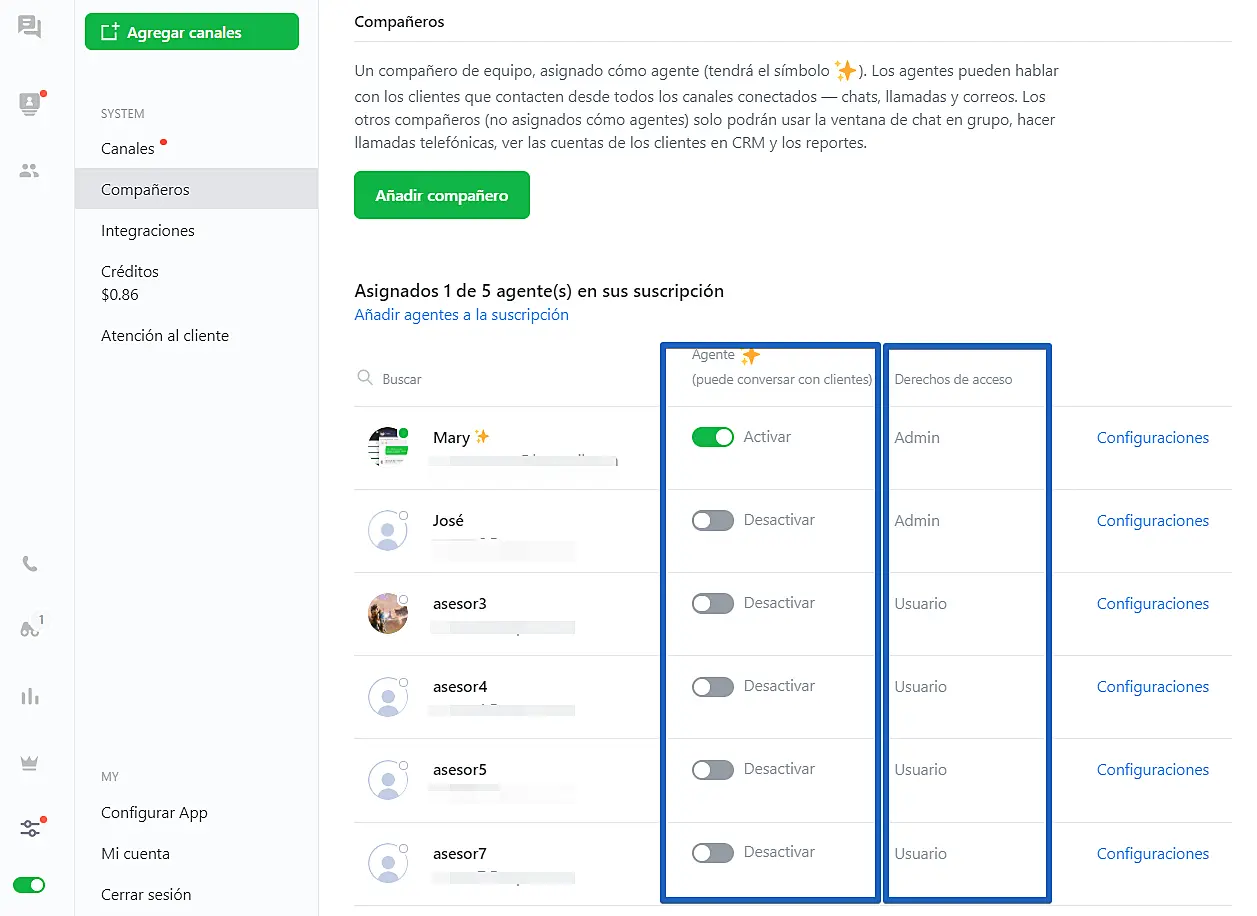Select Integraciones in the sidebar menu
The height and width of the screenshot is (916, 1257).
click(x=148, y=231)
